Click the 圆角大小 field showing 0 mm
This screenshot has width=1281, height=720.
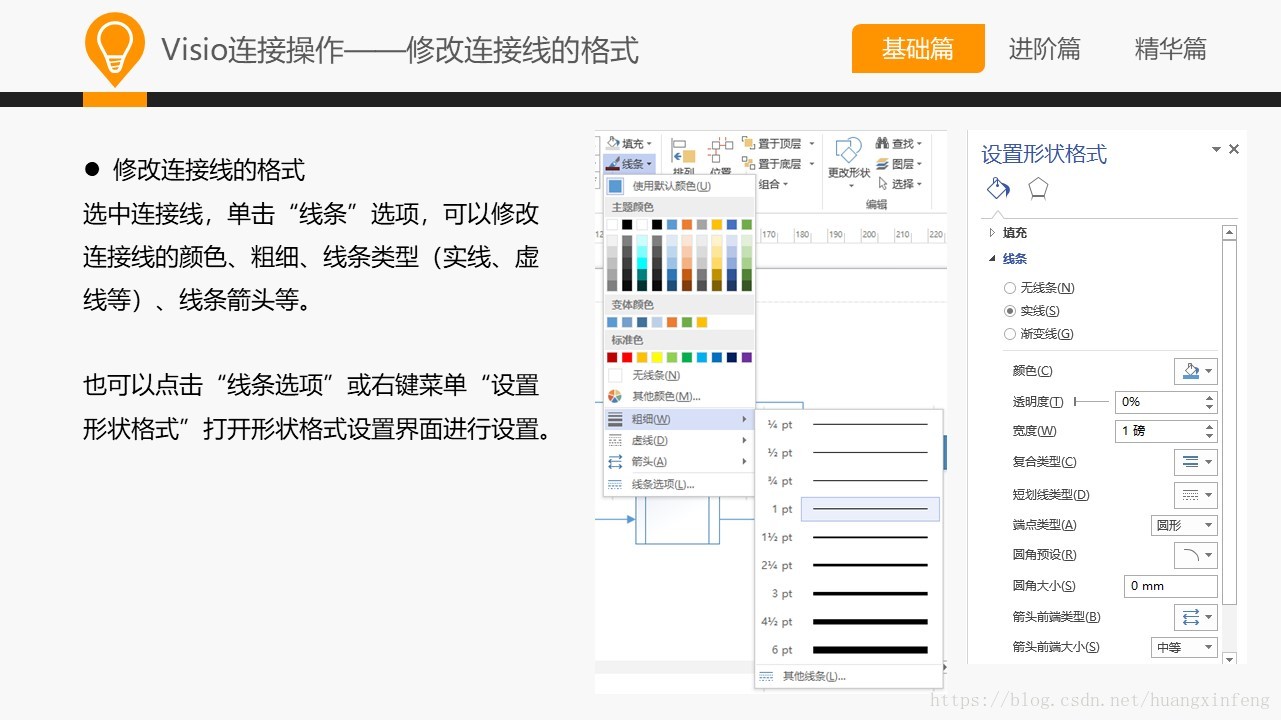(x=1171, y=586)
